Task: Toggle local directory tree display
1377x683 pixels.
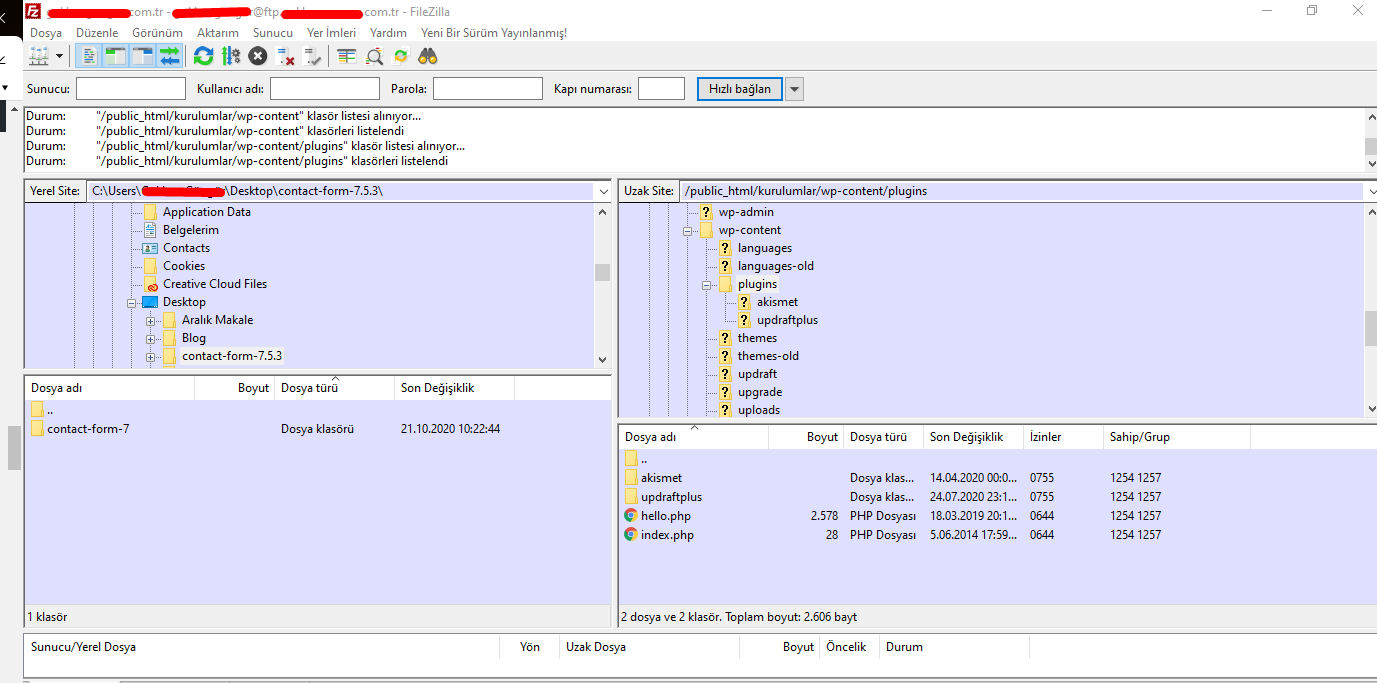Action: (x=116, y=56)
